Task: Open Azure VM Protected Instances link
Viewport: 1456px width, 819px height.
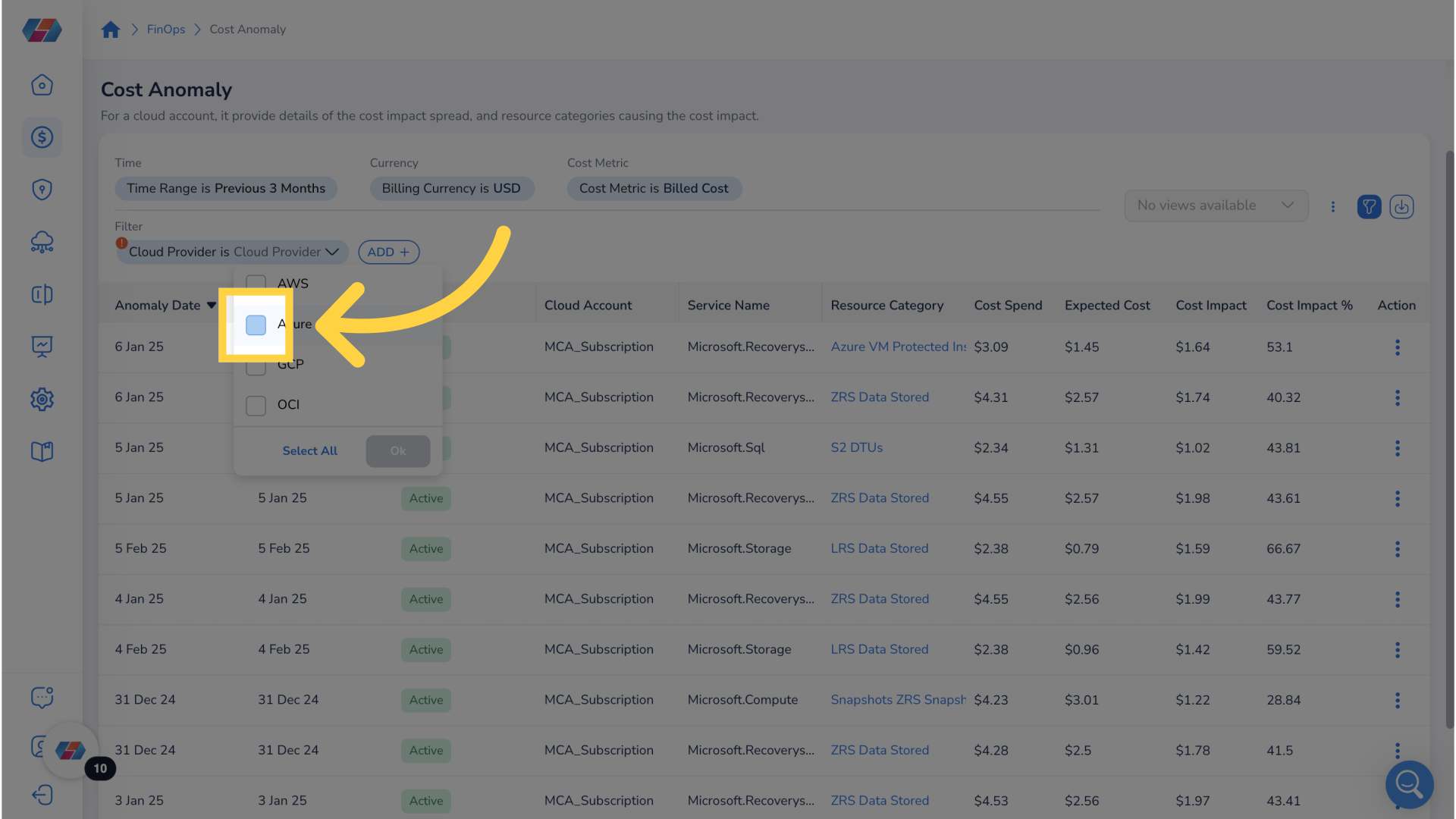Action: [899, 347]
